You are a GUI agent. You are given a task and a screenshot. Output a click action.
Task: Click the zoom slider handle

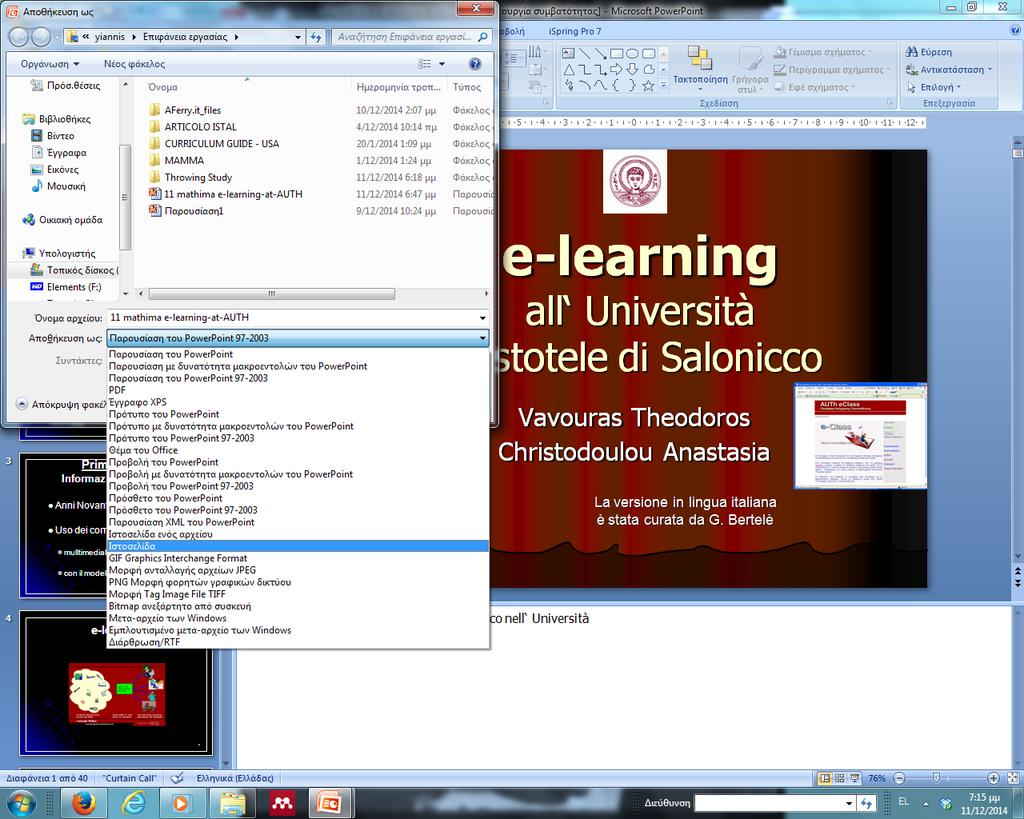(936, 778)
